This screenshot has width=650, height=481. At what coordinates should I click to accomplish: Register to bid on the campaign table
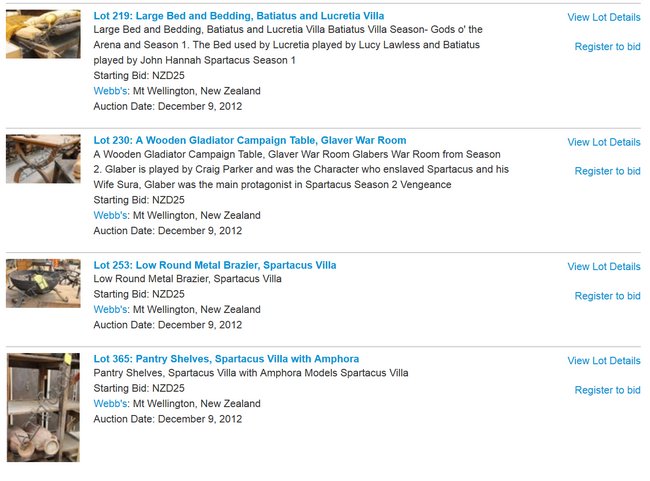608,171
